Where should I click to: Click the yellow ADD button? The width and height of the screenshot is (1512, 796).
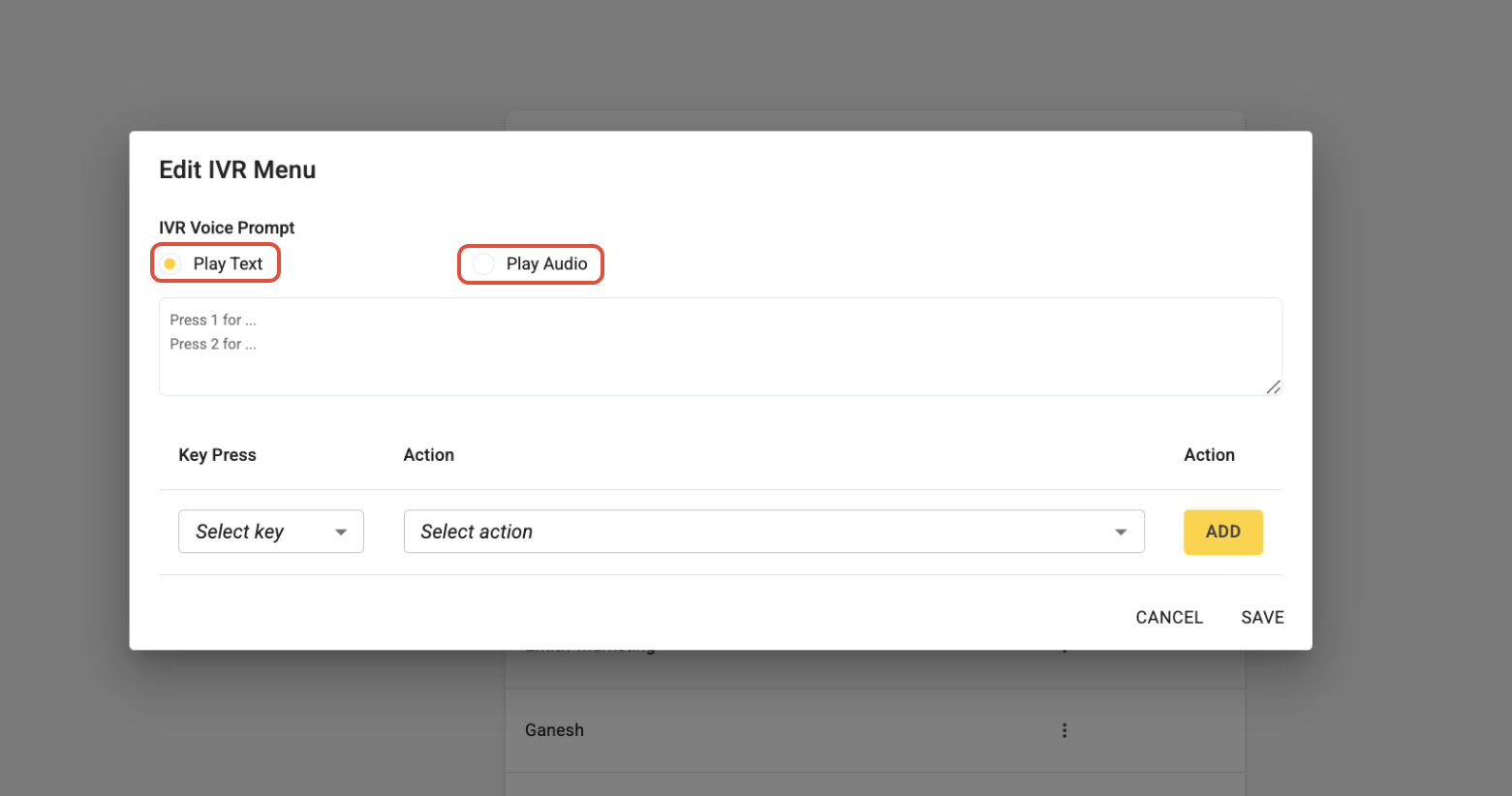pyautogui.click(x=1223, y=532)
